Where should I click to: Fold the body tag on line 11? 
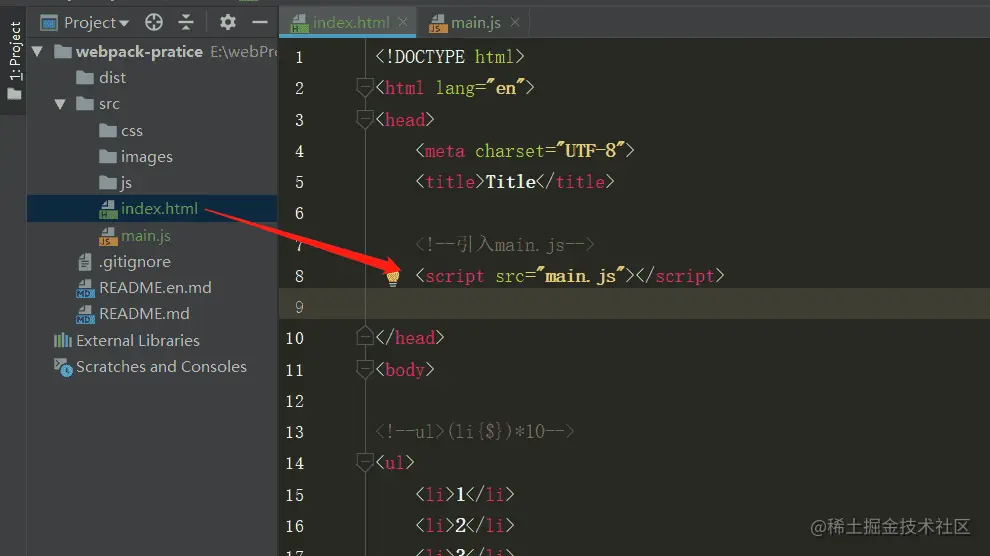tap(364, 369)
